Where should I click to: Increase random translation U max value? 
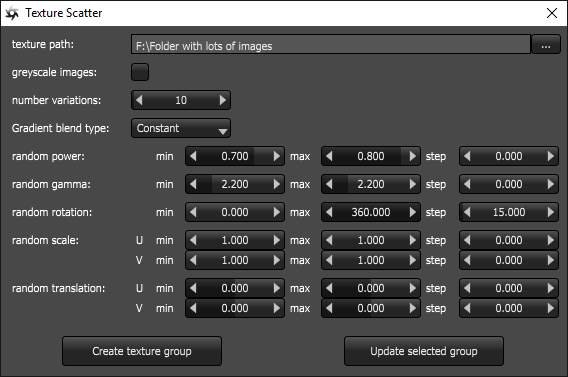[413, 288]
